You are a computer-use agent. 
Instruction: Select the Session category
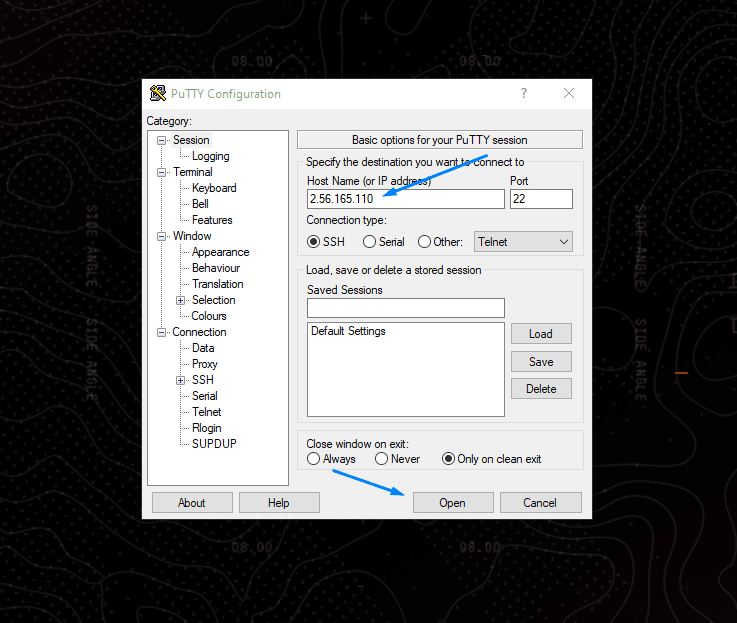(x=191, y=140)
